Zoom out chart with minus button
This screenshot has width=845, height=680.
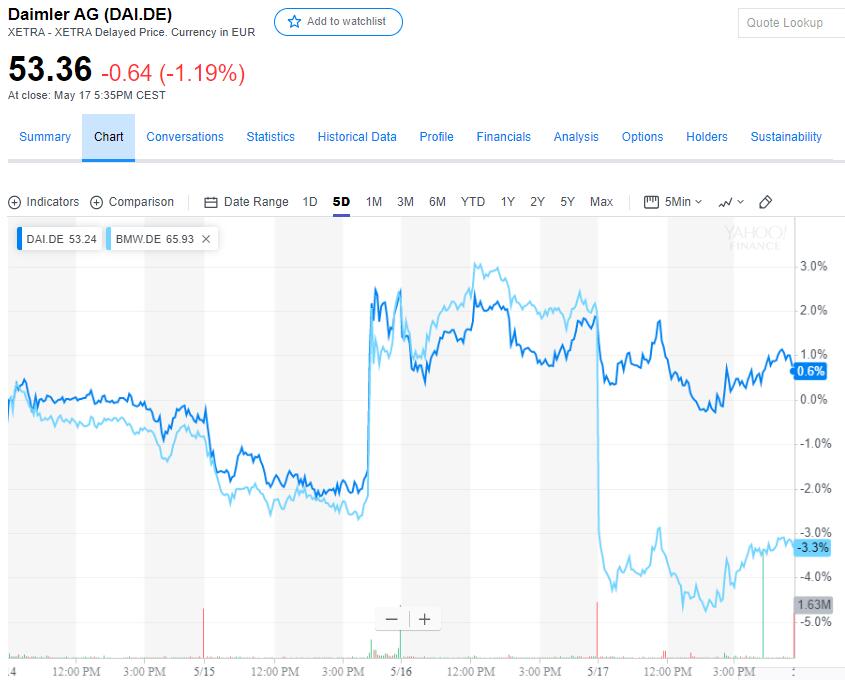tap(391, 619)
